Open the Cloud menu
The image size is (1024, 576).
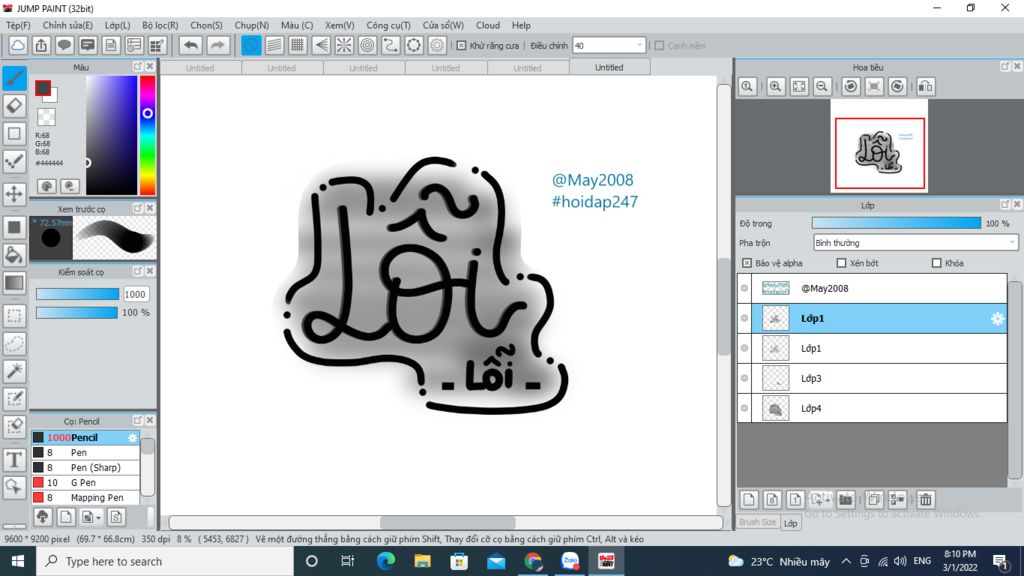(x=488, y=25)
